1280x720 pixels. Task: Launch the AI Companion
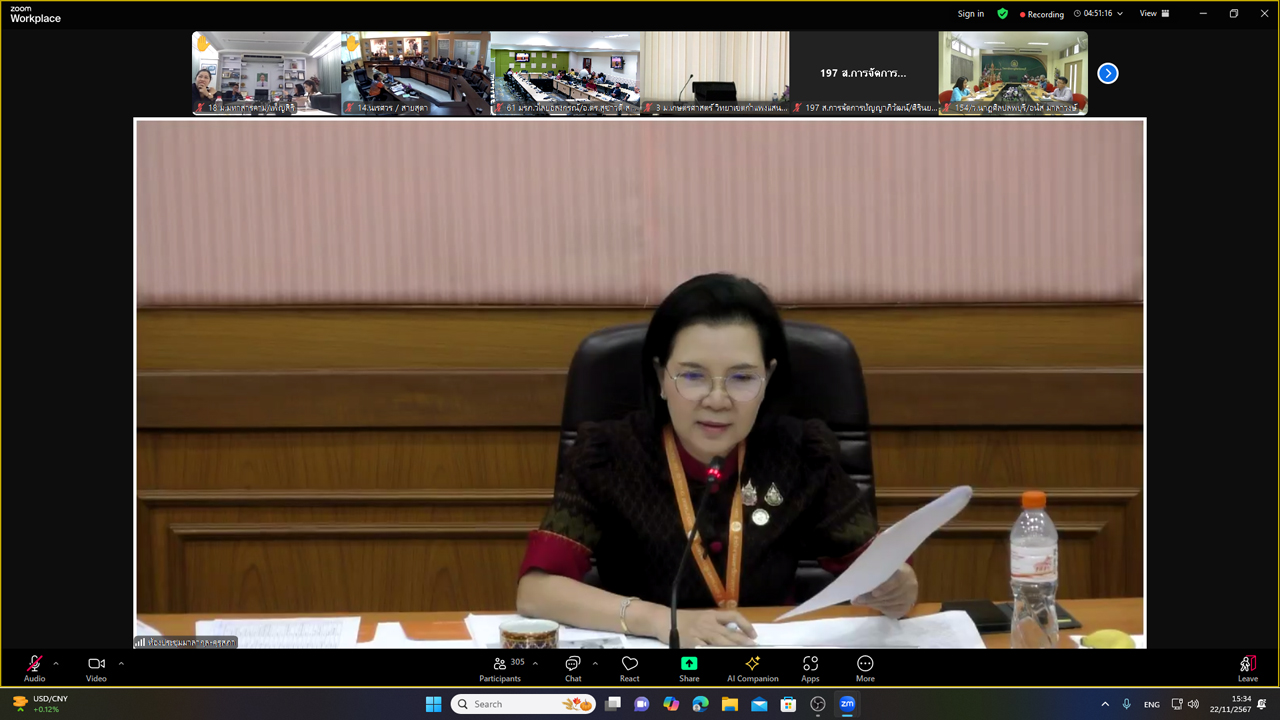752,667
